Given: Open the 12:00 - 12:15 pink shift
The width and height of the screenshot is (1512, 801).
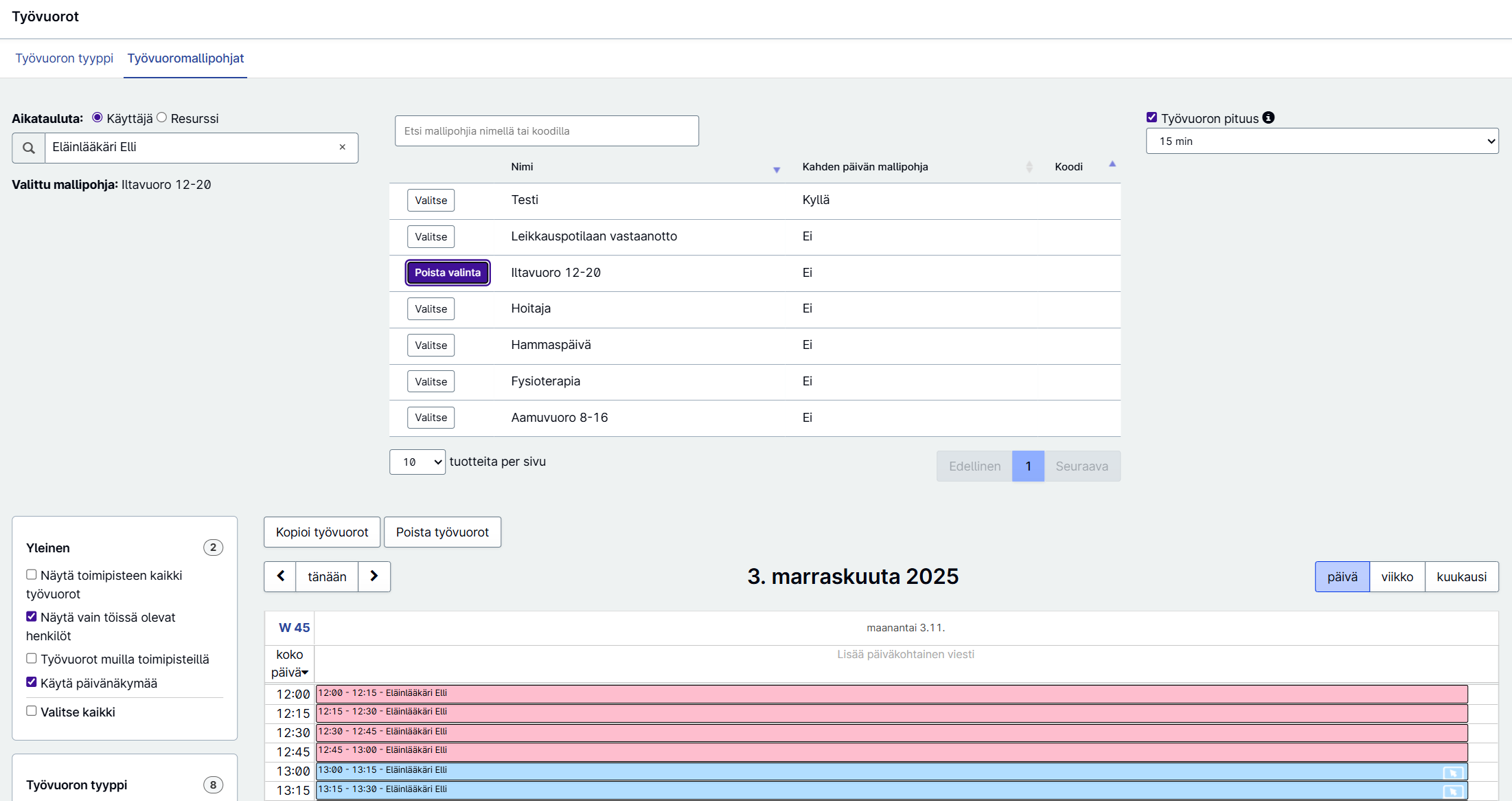Looking at the screenshot, I should [x=891, y=693].
